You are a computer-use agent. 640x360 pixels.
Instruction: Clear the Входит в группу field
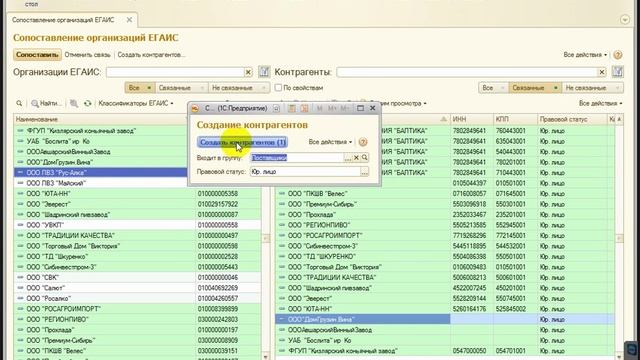coord(356,158)
